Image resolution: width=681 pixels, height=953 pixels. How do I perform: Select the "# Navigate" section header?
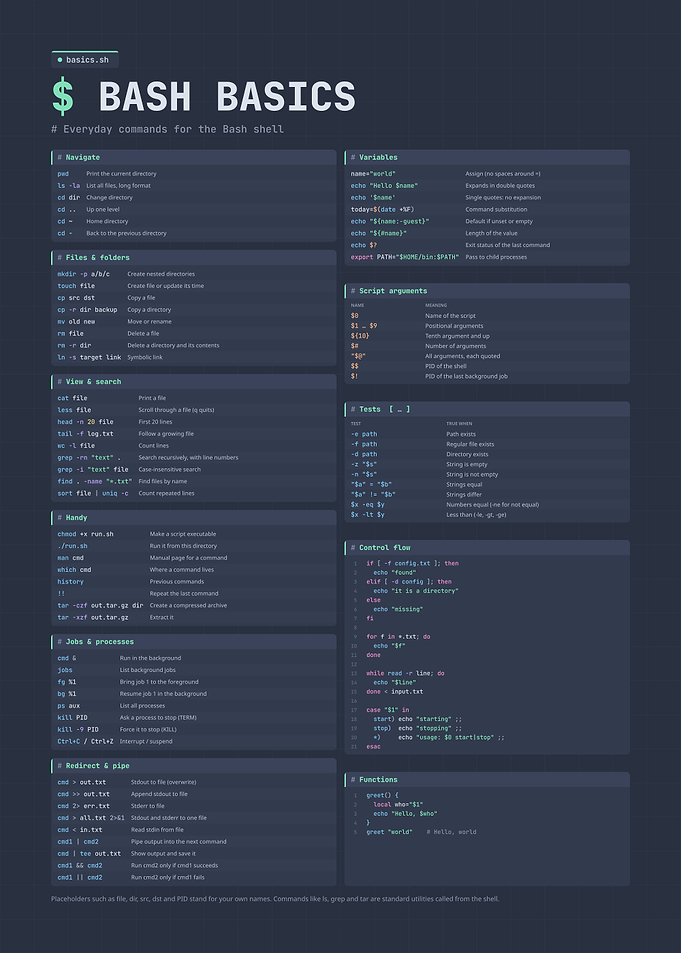click(x=193, y=157)
